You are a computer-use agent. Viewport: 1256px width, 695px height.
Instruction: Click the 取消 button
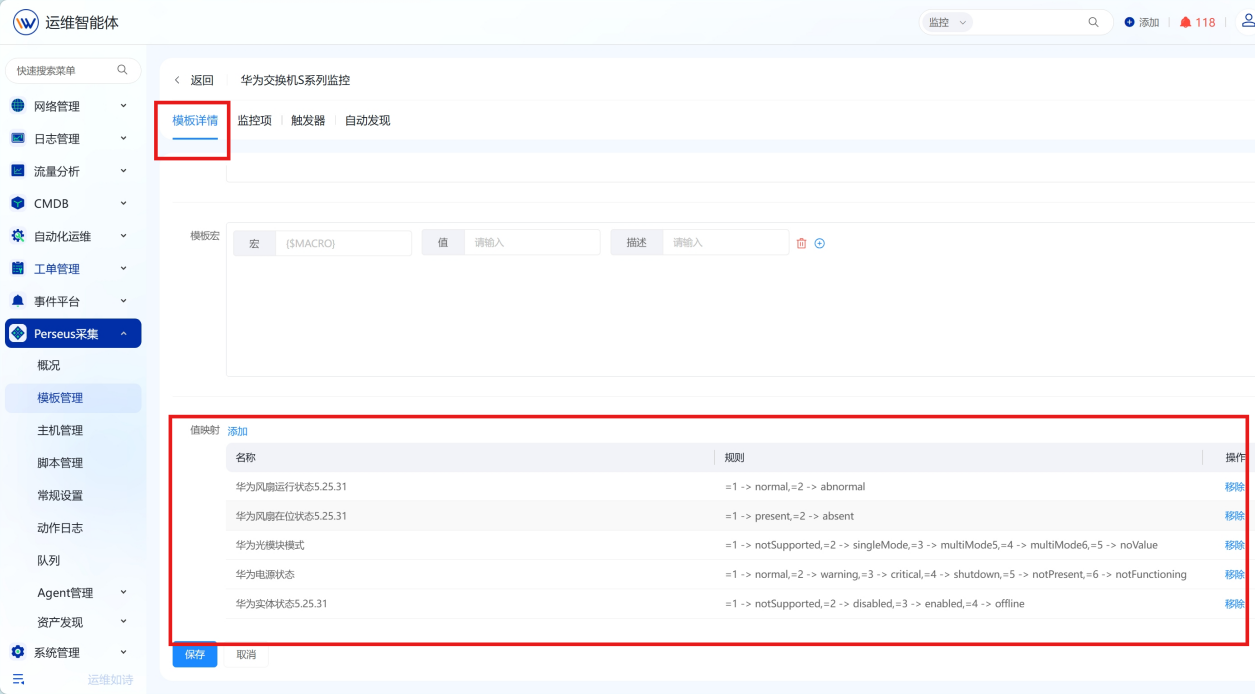[246, 654]
